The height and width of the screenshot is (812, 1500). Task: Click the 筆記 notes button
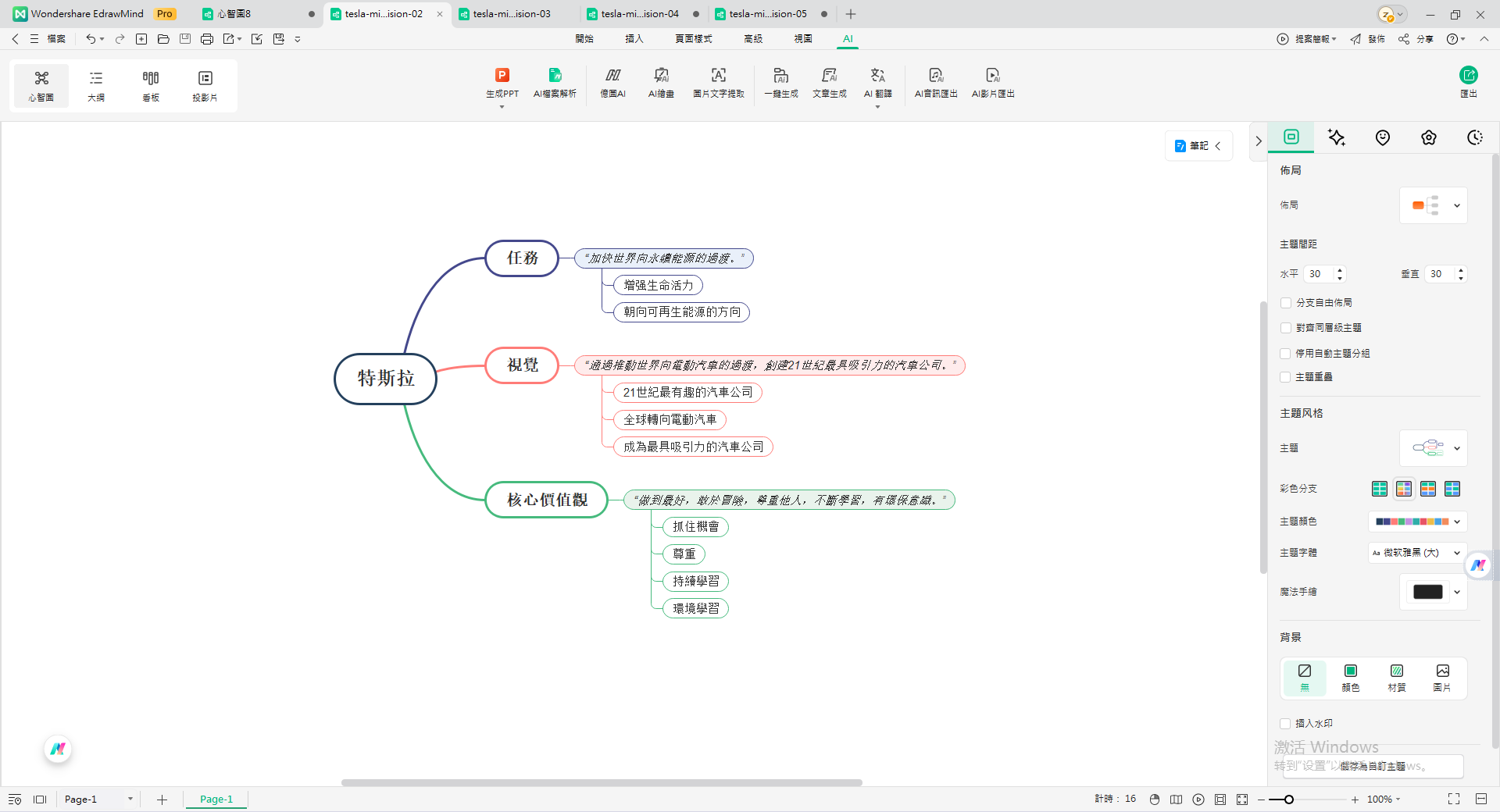click(x=1198, y=146)
